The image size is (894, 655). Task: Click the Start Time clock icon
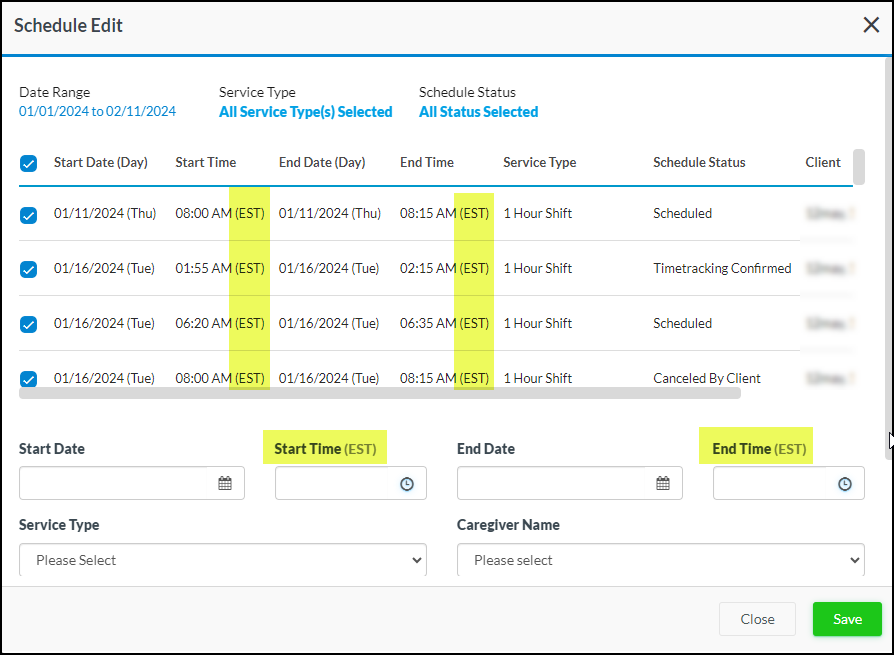pyautogui.click(x=407, y=483)
